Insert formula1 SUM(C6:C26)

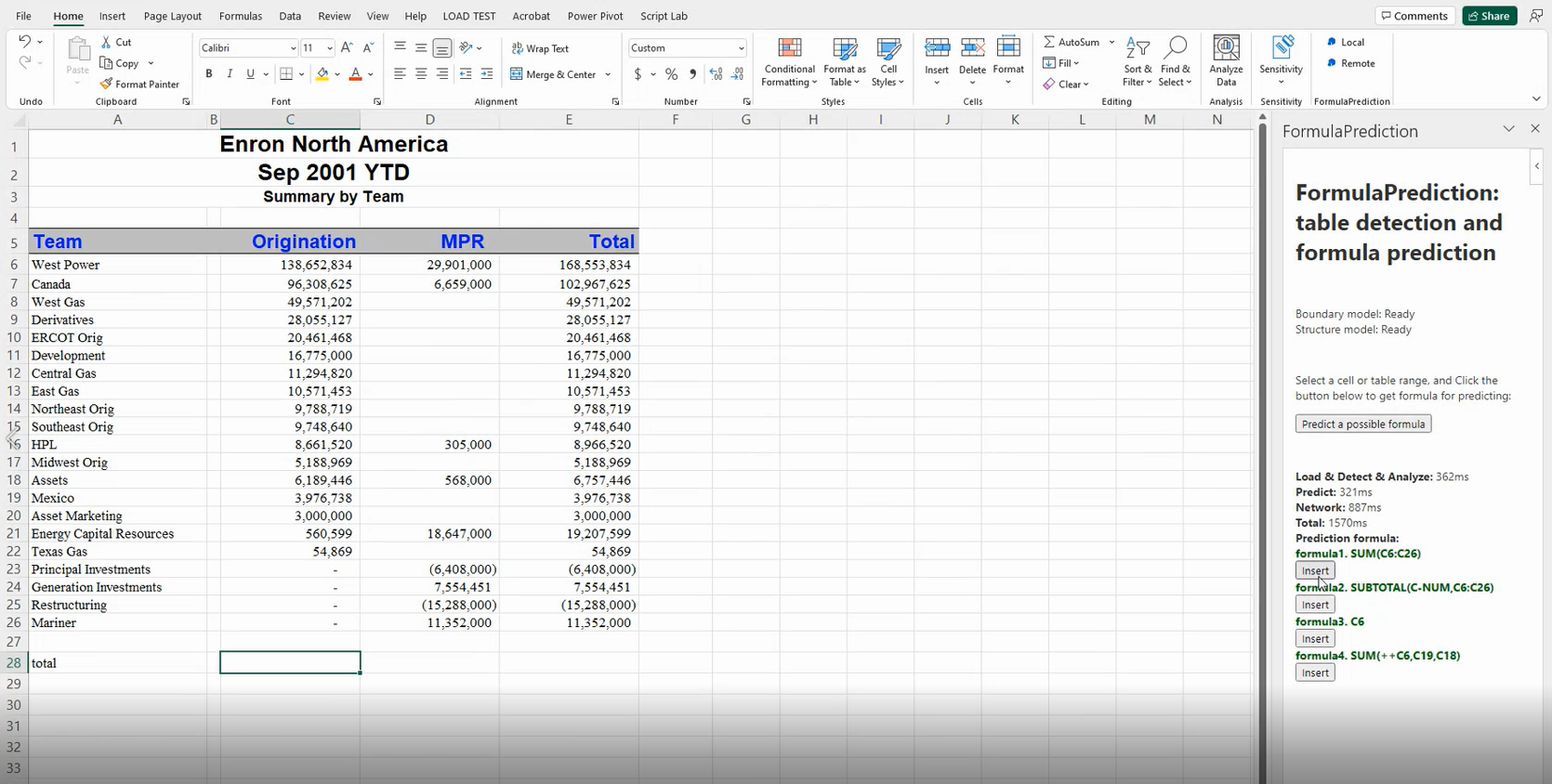1315,570
